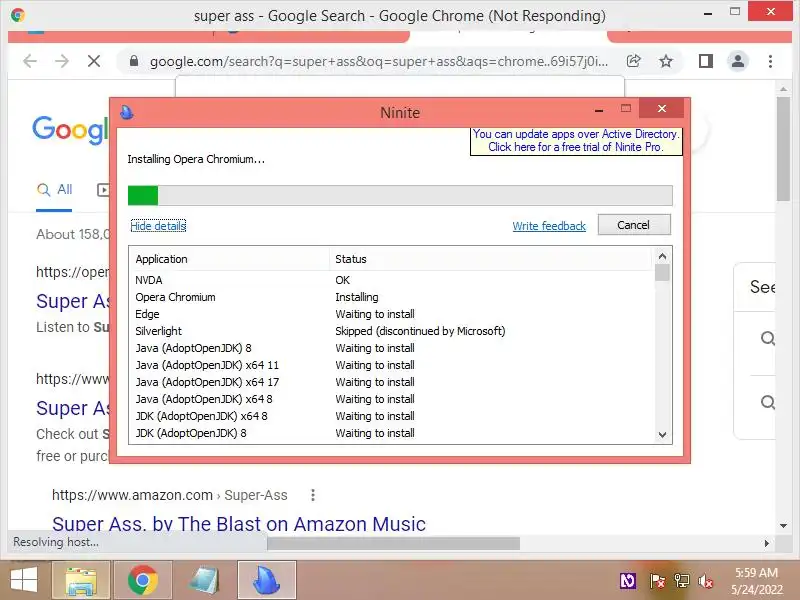This screenshot has width=800, height=600.
Task: Click the search magnifier next to All
Action: [44, 190]
